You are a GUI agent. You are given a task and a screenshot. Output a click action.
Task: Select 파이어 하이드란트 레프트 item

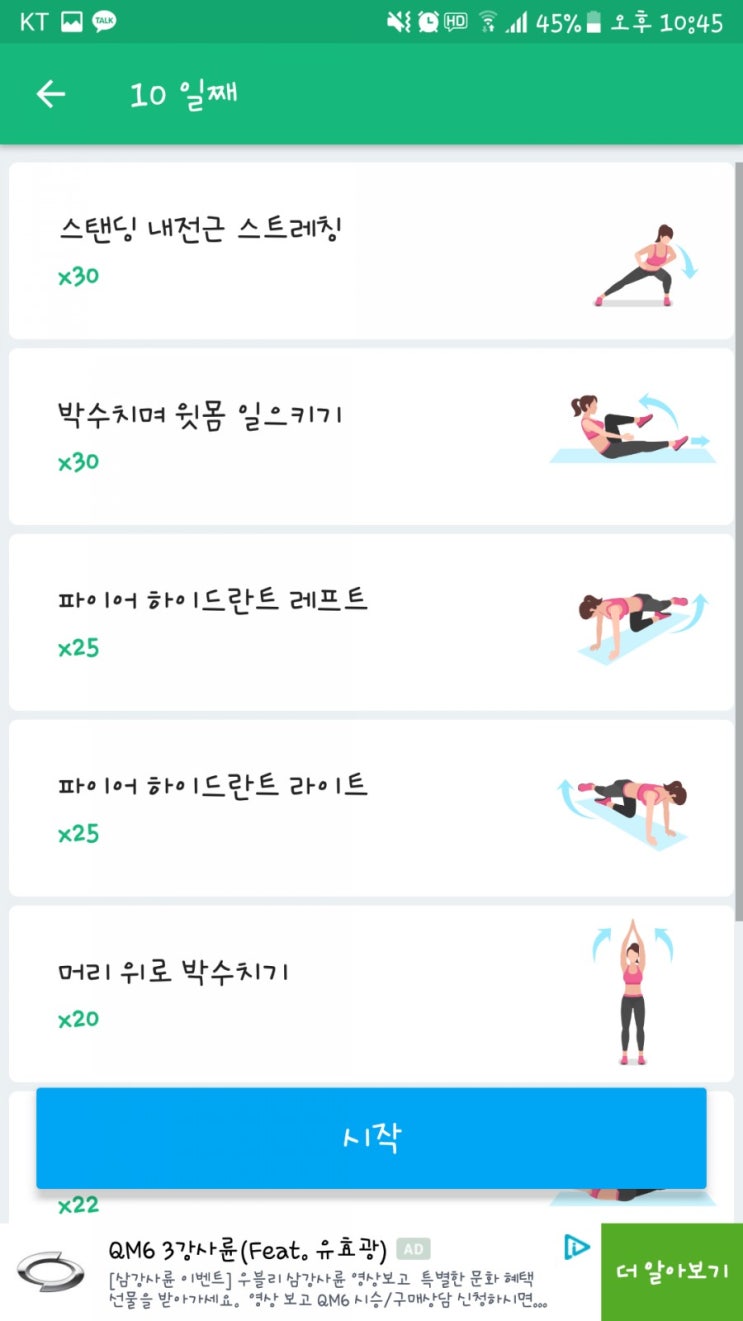point(371,623)
